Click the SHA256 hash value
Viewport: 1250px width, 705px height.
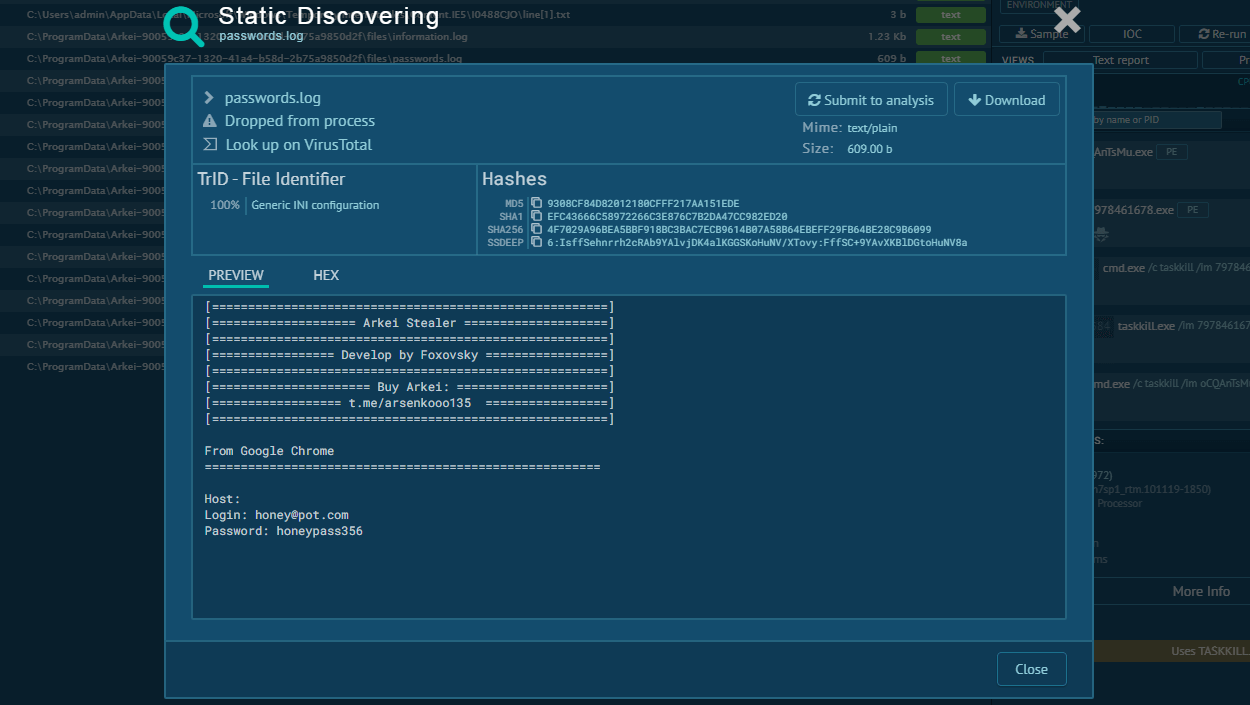coord(739,229)
